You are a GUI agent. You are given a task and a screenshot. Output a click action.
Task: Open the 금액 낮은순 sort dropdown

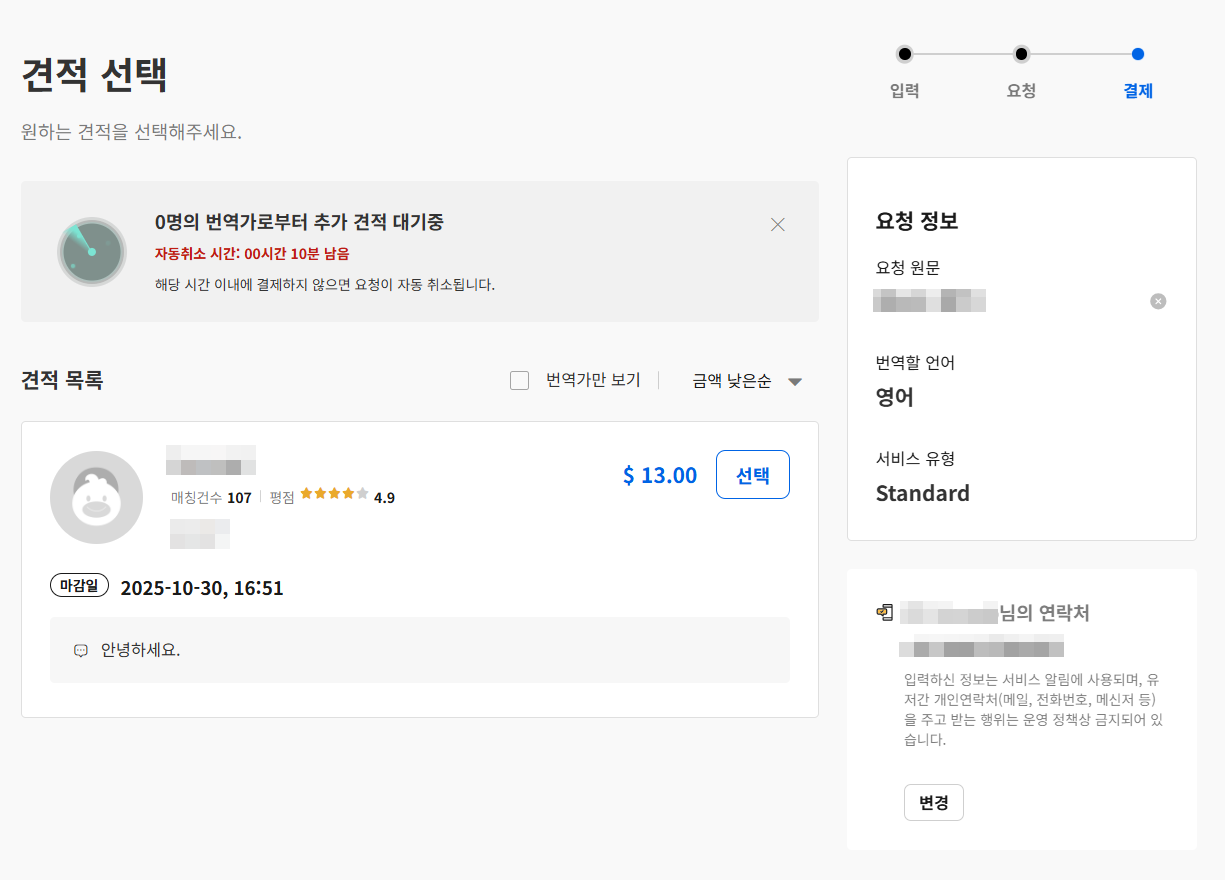[747, 381]
